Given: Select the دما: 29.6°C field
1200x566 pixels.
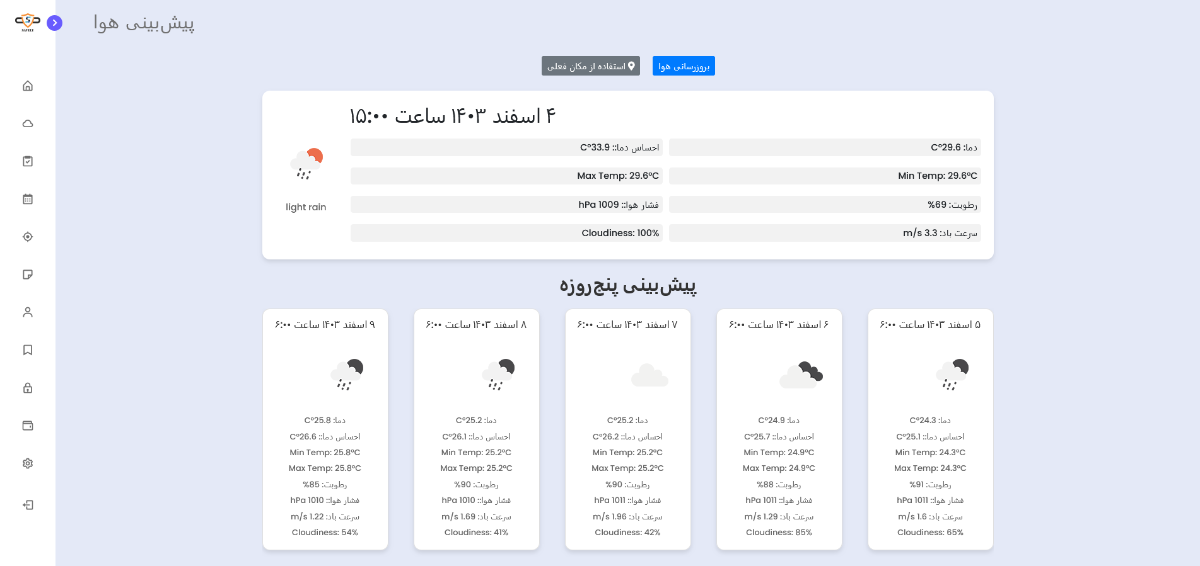Looking at the screenshot, I should click(x=825, y=147).
